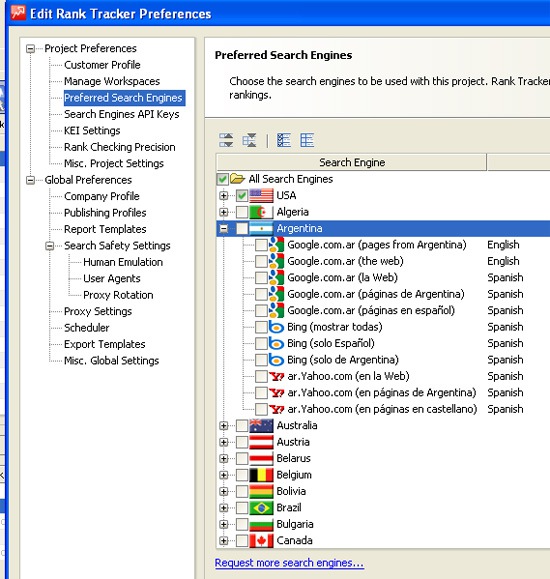Click the USA flag icon
This screenshot has height=579, width=550.
261,196
